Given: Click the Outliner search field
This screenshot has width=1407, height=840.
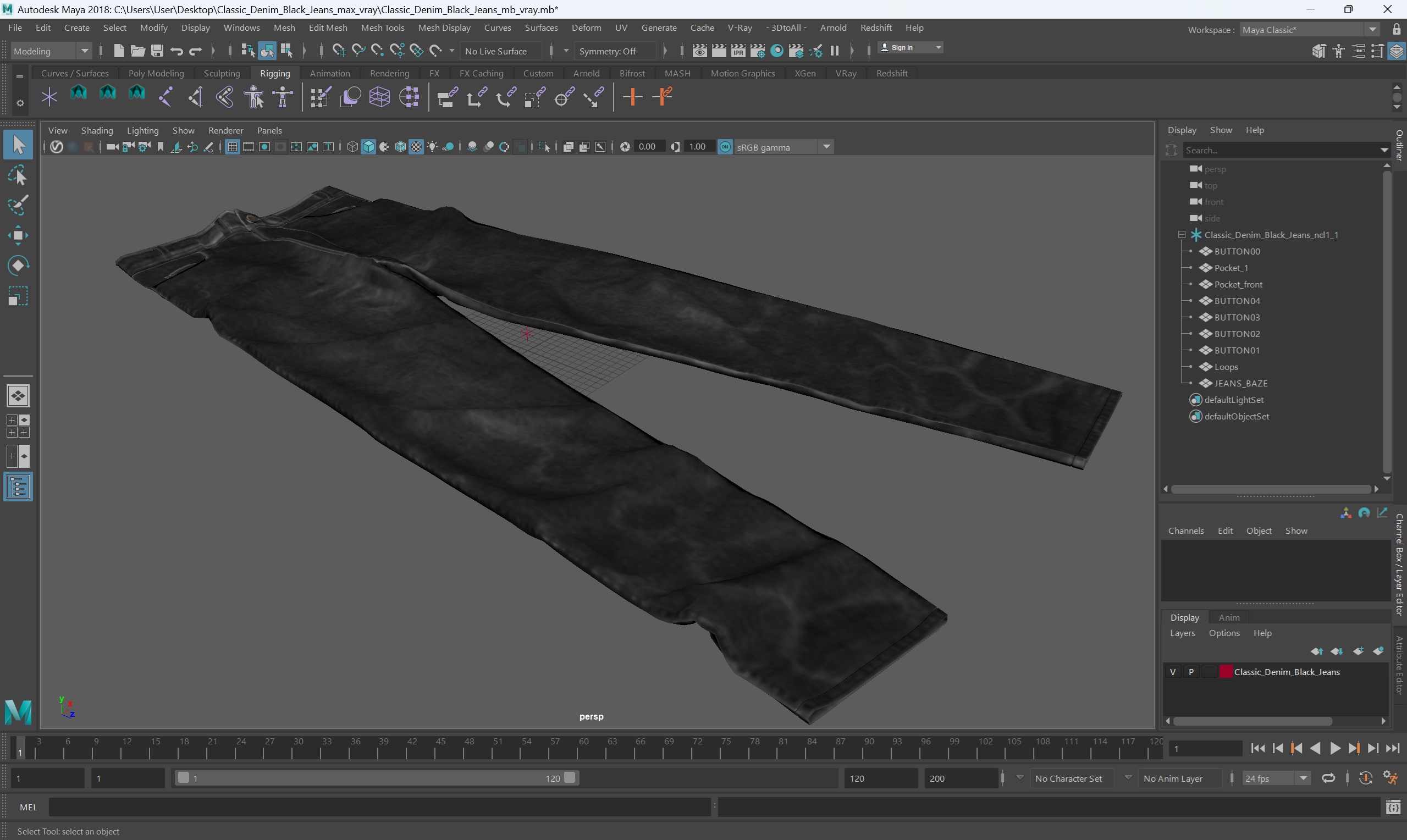Looking at the screenshot, I should tap(1282, 150).
